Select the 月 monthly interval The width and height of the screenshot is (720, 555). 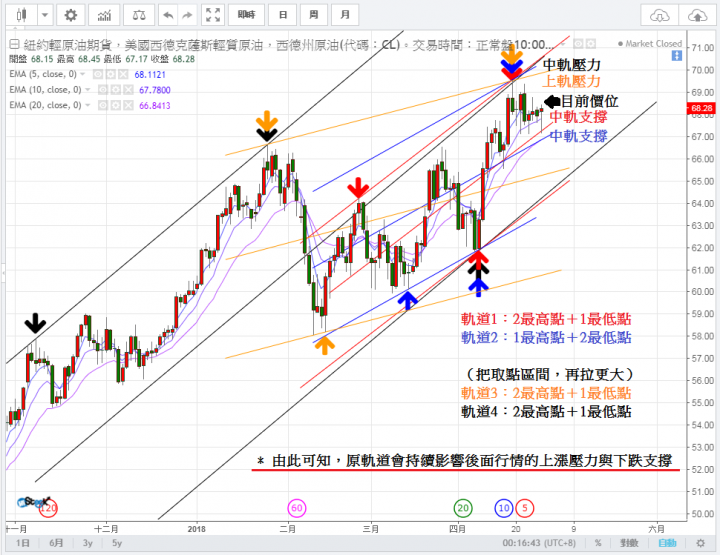click(x=344, y=15)
